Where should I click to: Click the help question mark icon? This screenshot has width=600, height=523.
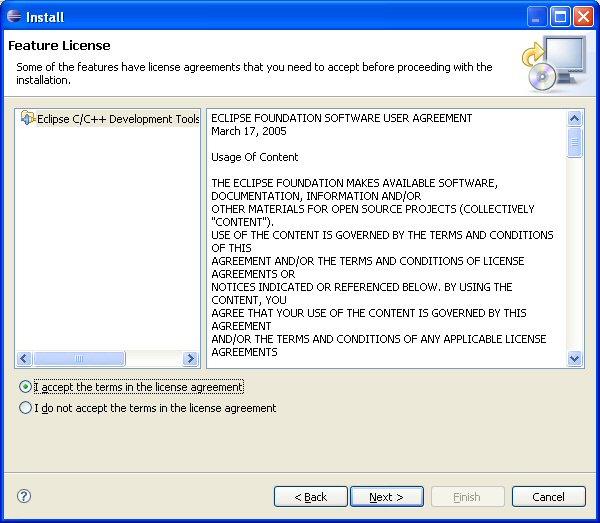coord(25,496)
